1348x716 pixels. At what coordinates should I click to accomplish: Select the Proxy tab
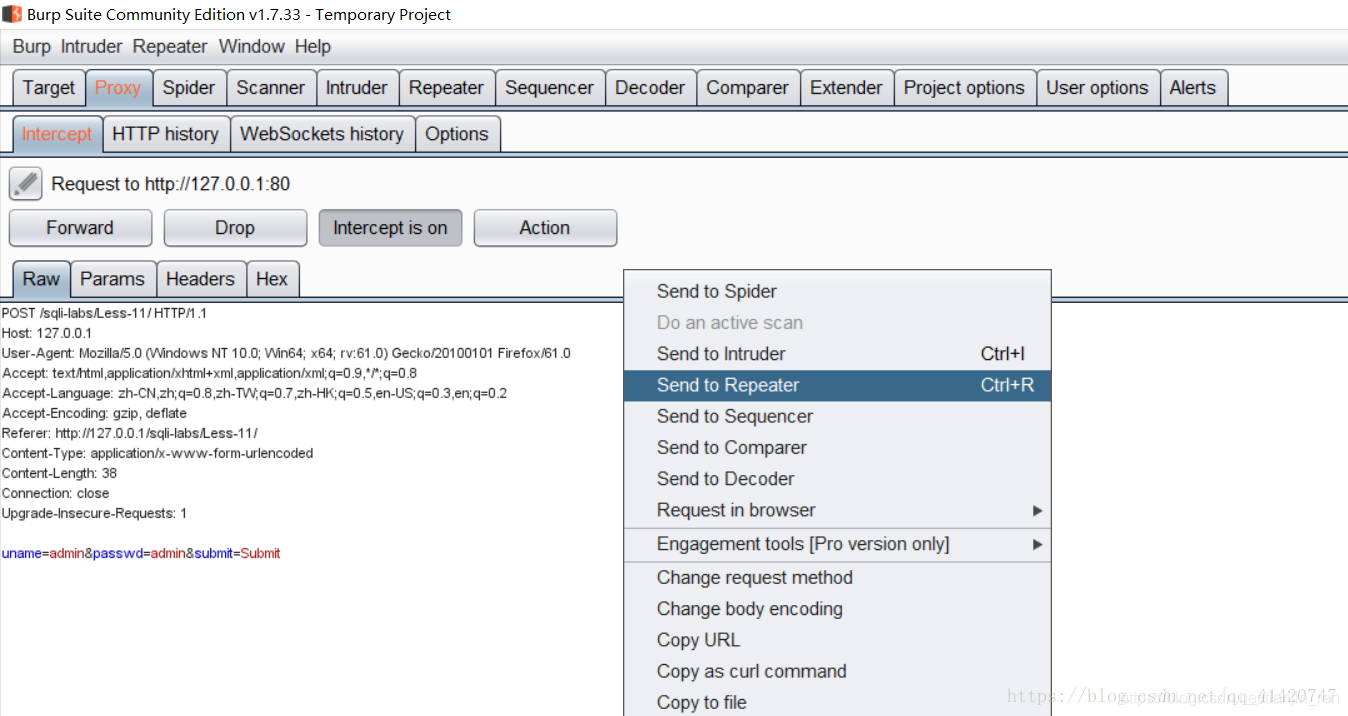pyautogui.click(x=118, y=88)
